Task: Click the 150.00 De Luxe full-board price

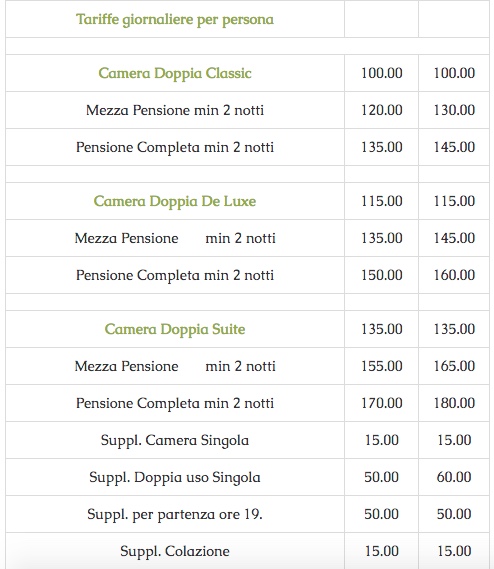Action: (381, 275)
